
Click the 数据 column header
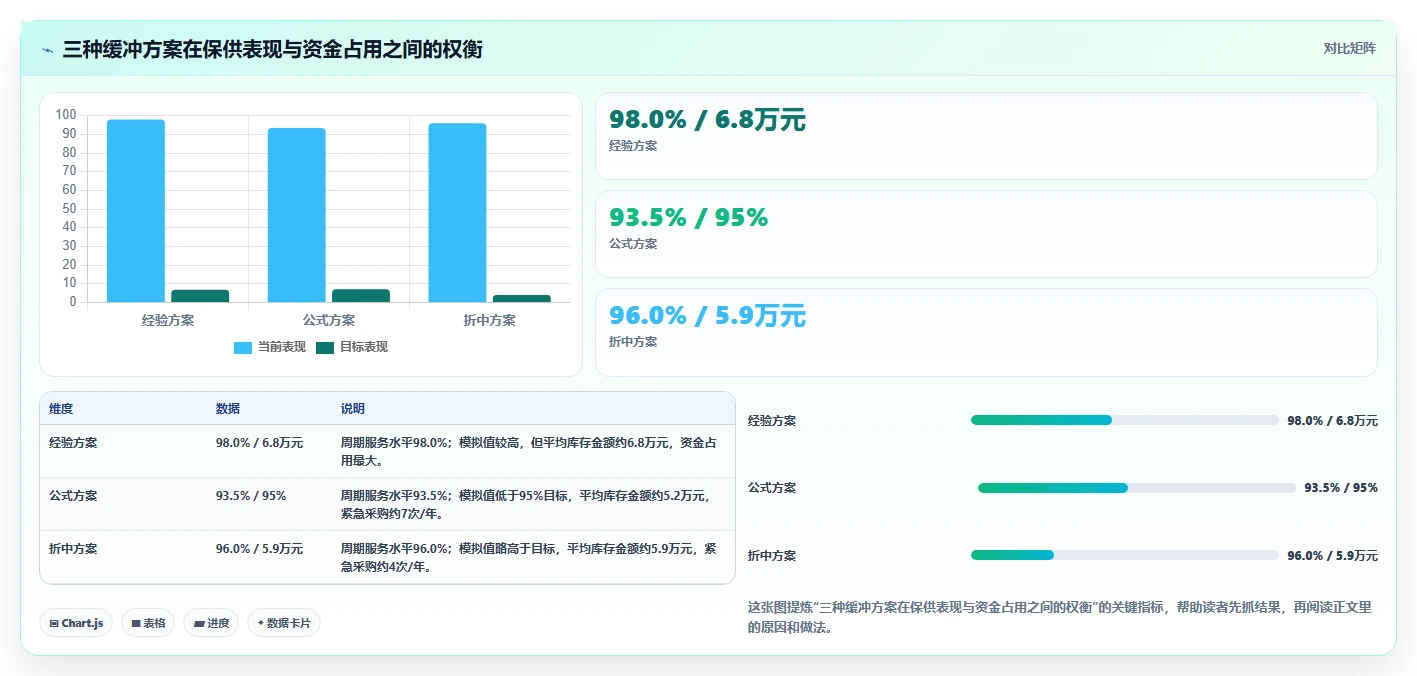coord(228,409)
